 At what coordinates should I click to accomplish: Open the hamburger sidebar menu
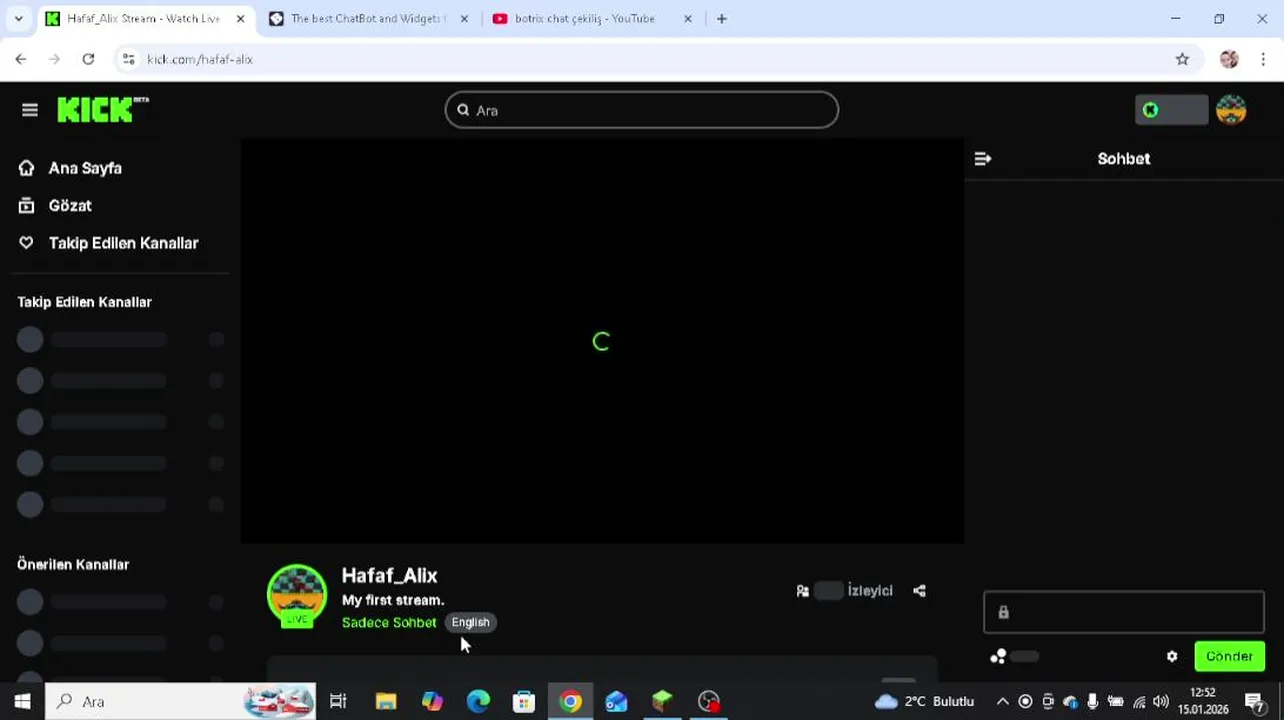tap(29, 110)
